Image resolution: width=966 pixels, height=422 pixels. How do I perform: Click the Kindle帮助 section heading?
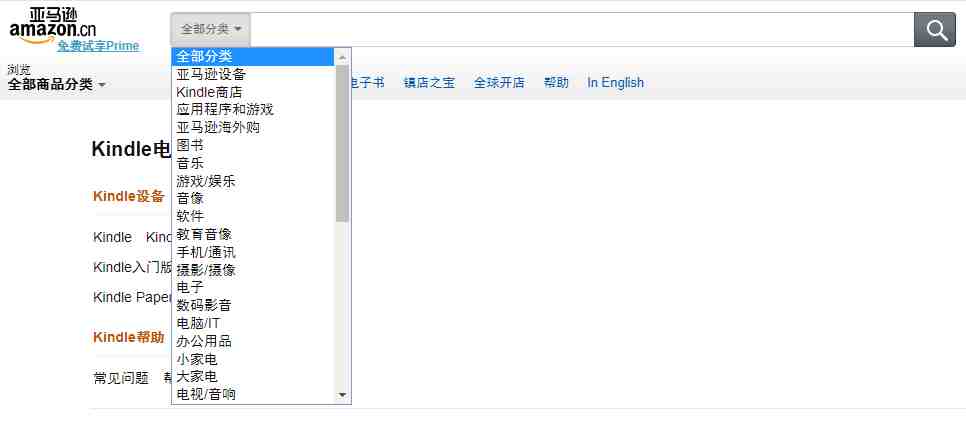tap(129, 337)
